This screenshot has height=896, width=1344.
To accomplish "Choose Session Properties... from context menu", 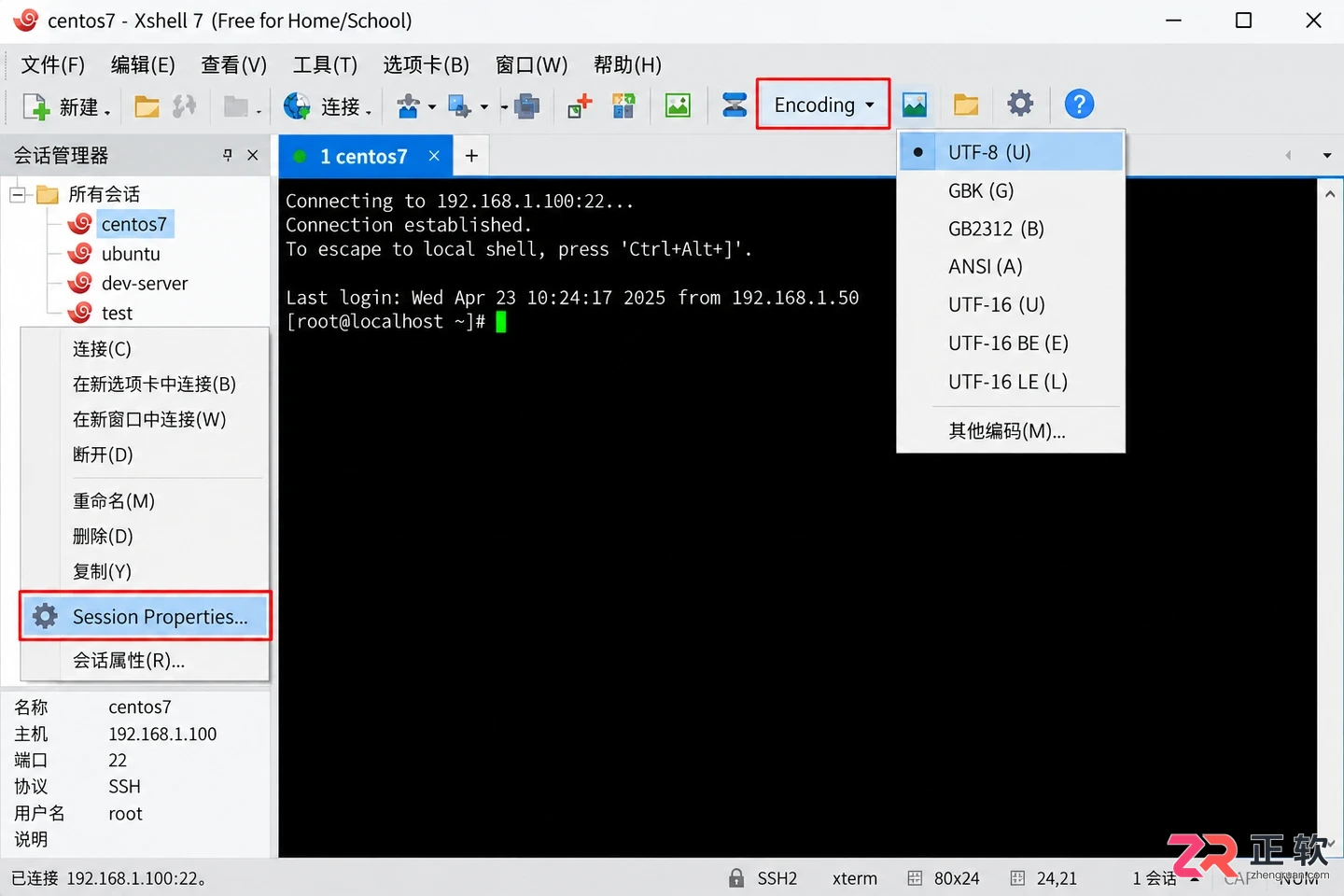I will pyautogui.click(x=146, y=616).
